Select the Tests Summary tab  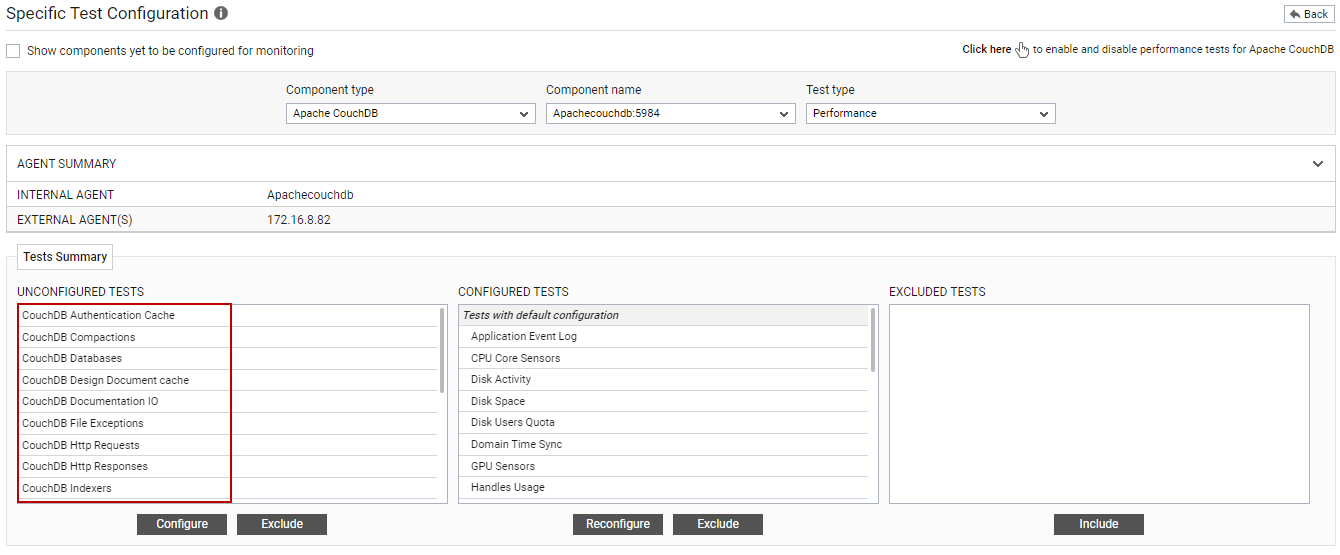[65, 257]
